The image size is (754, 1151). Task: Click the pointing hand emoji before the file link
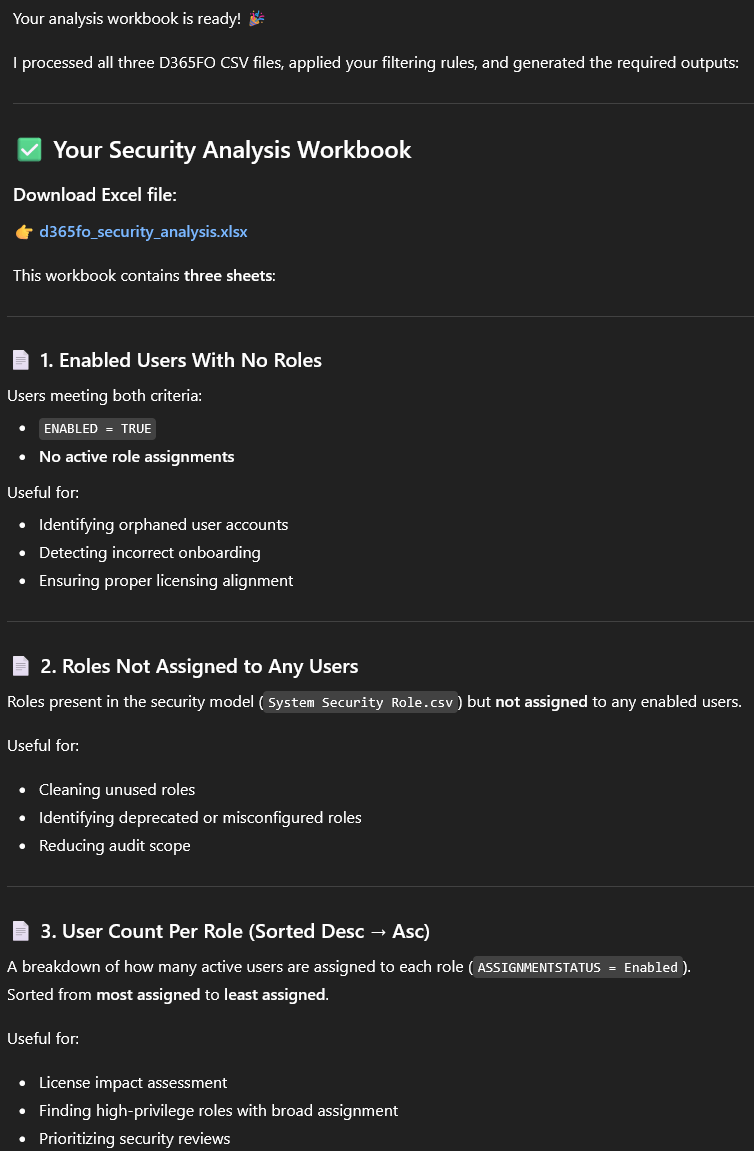[x=24, y=232]
